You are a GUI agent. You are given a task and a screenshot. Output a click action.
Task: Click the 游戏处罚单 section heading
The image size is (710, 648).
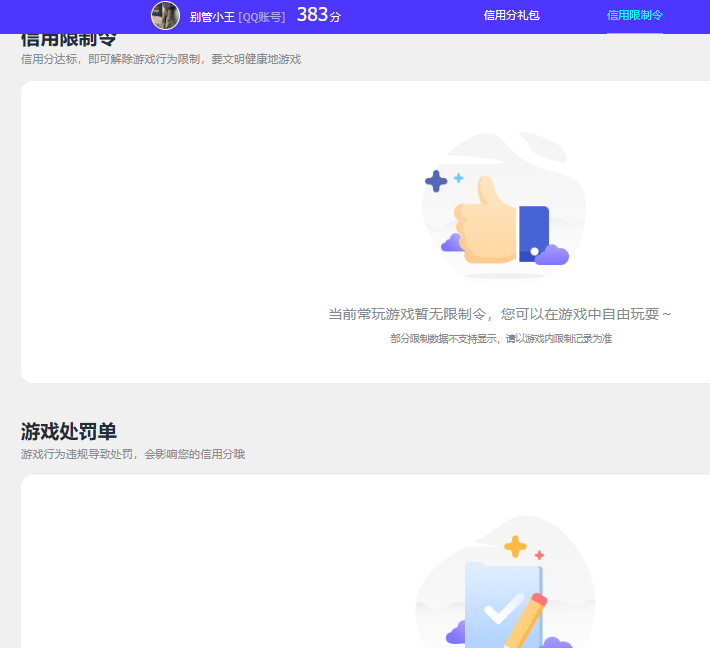click(69, 431)
